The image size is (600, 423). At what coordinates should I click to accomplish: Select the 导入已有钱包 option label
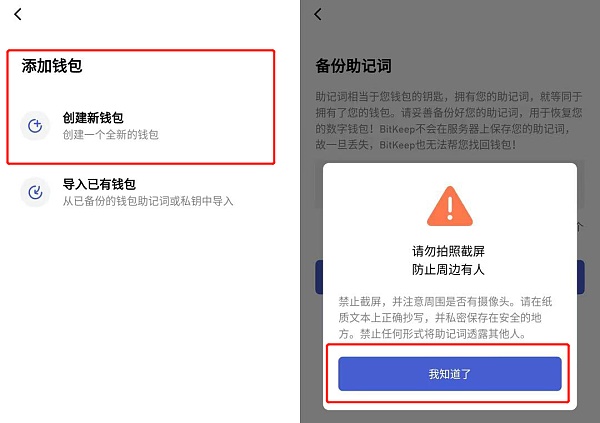[x=99, y=184]
